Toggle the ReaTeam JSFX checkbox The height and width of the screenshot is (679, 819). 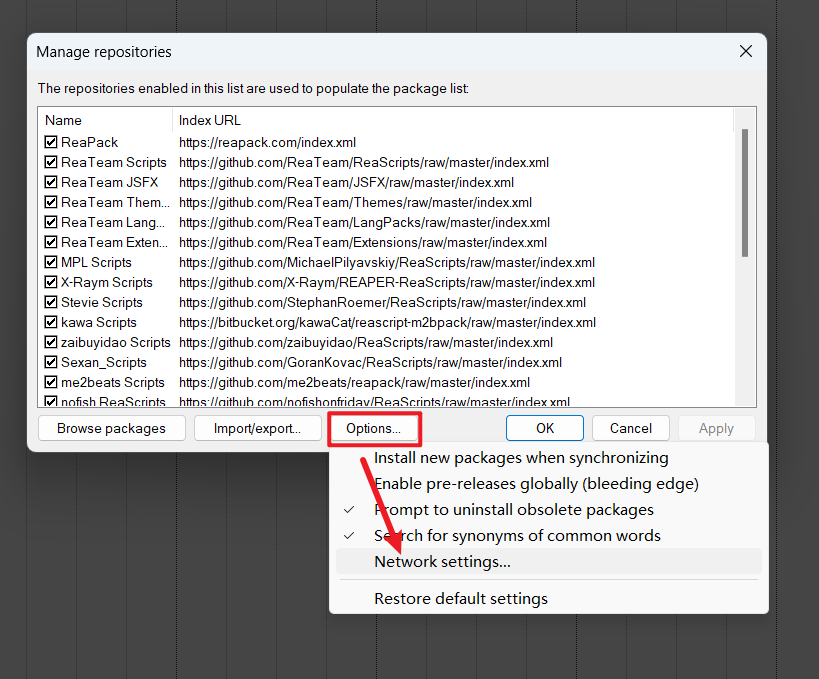pos(51,182)
